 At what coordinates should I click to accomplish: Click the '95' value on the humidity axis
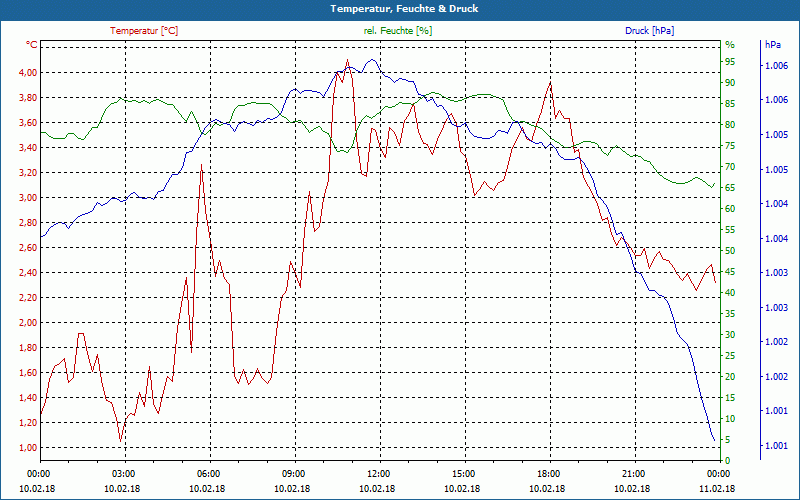730,62
